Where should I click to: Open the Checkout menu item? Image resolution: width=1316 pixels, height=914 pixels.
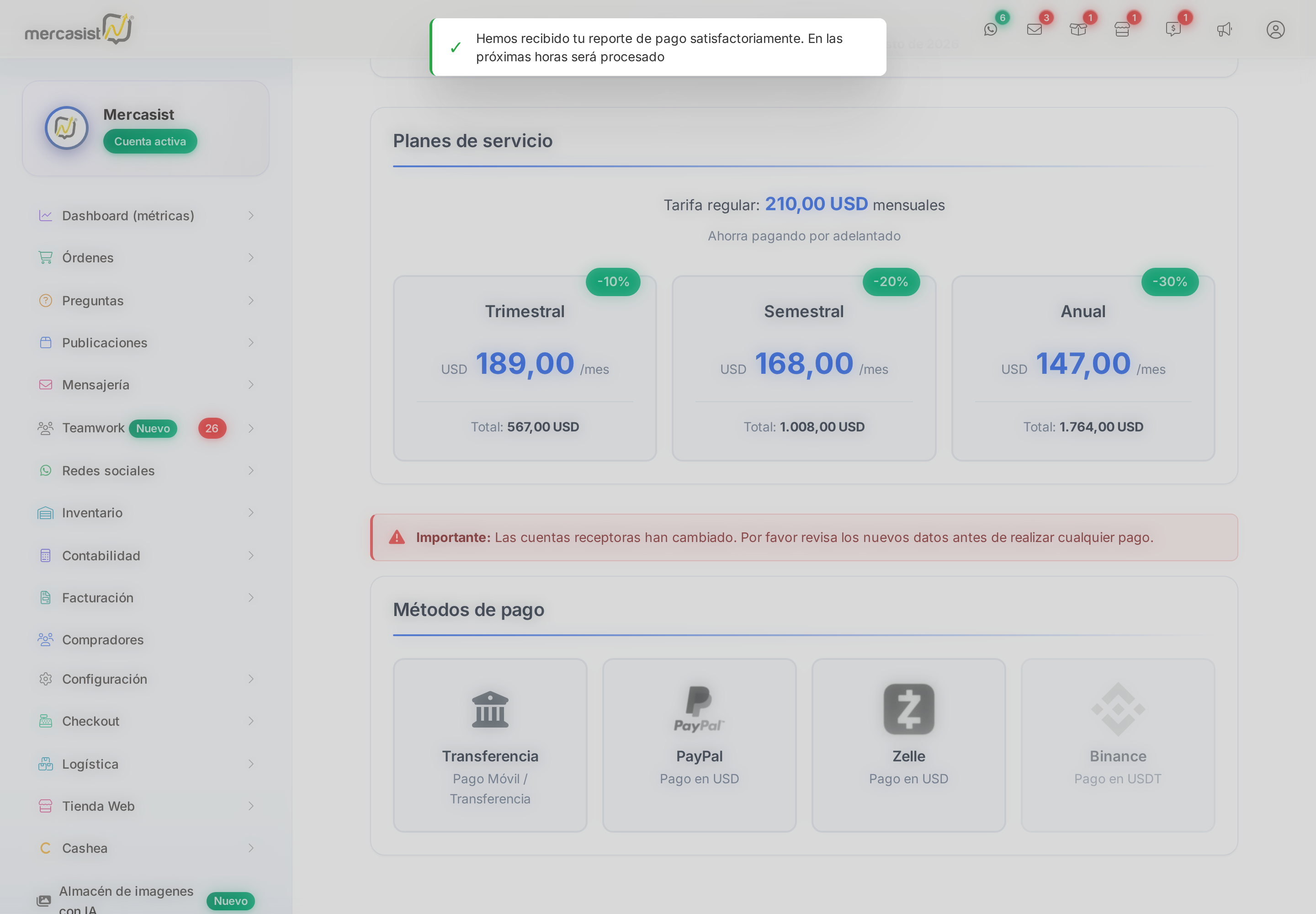pyautogui.click(x=146, y=721)
